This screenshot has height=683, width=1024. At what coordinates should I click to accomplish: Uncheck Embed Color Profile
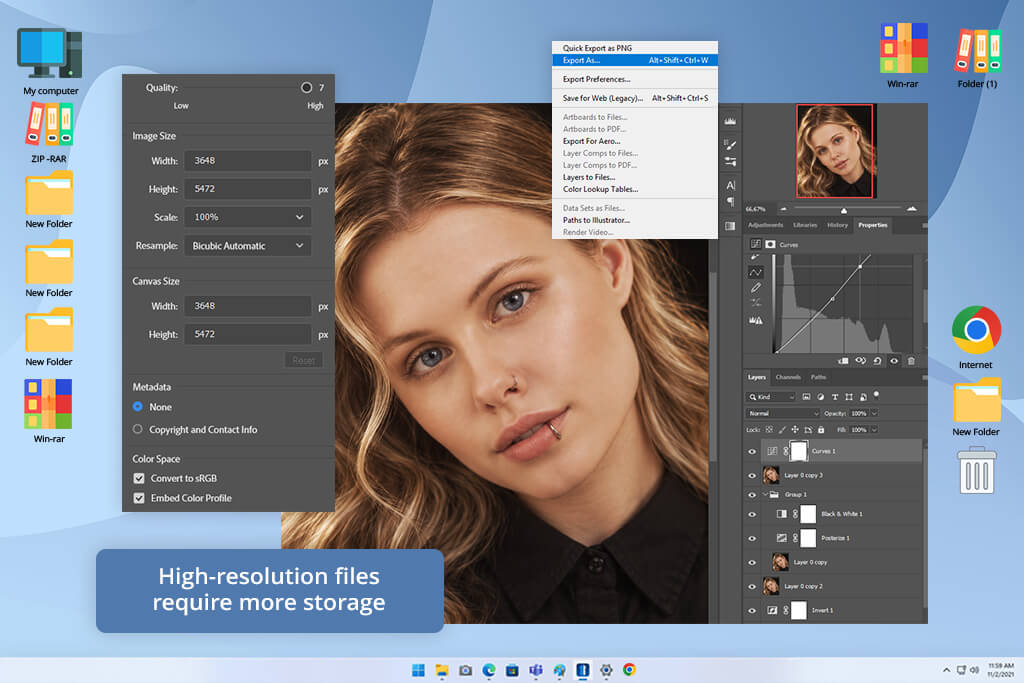click(x=139, y=498)
